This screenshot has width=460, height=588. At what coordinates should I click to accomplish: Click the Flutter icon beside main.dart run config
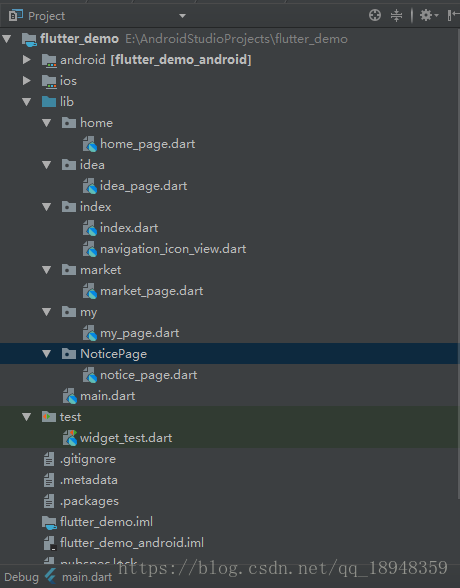tap(50, 577)
